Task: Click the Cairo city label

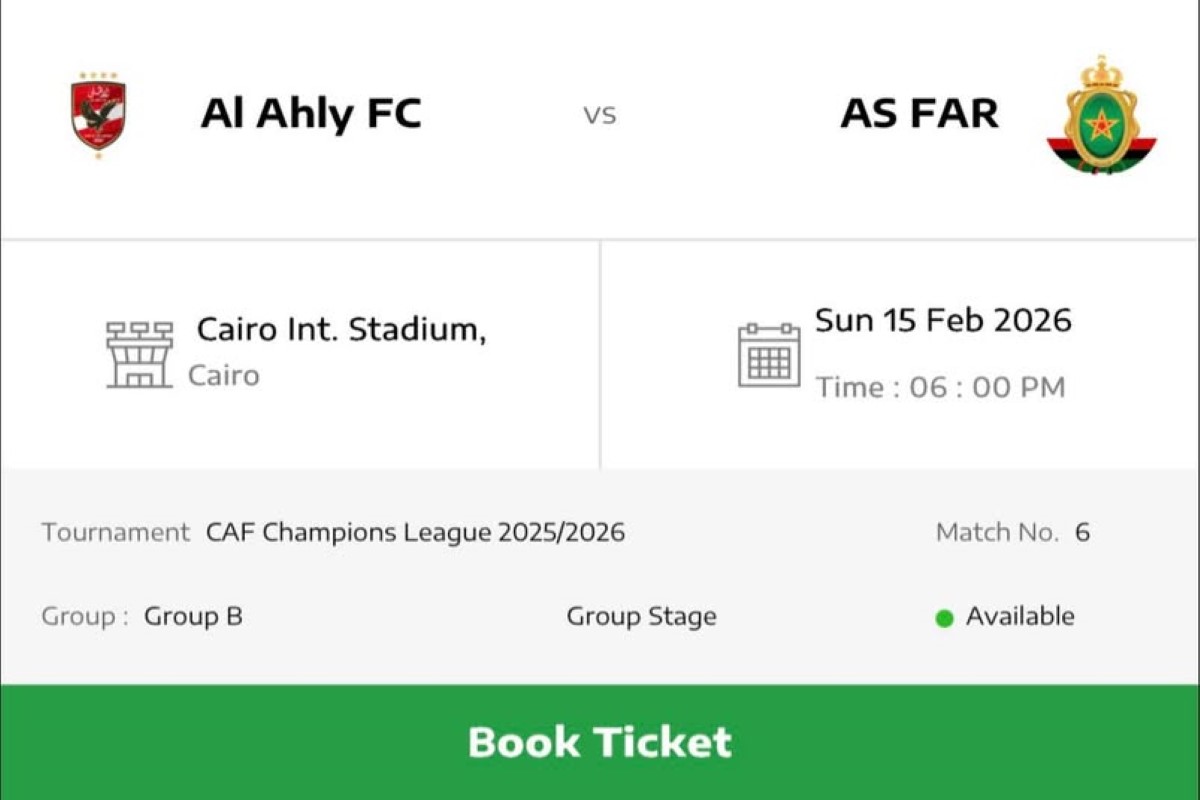Action: click(224, 376)
